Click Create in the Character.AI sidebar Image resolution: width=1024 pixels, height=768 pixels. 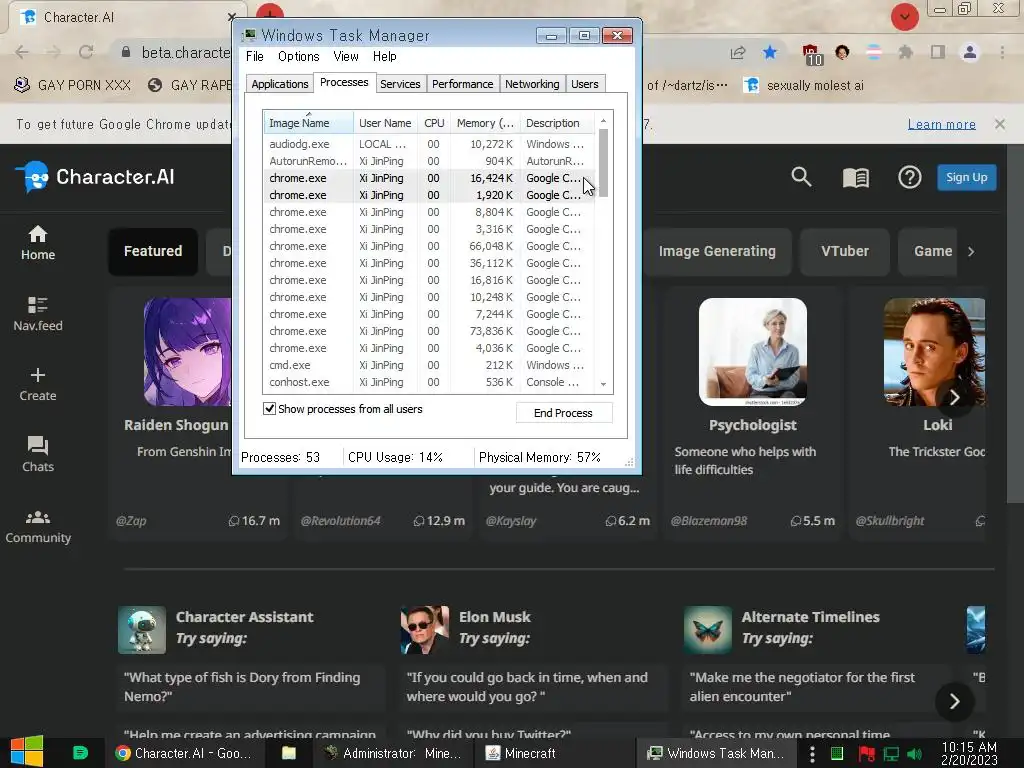click(38, 385)
